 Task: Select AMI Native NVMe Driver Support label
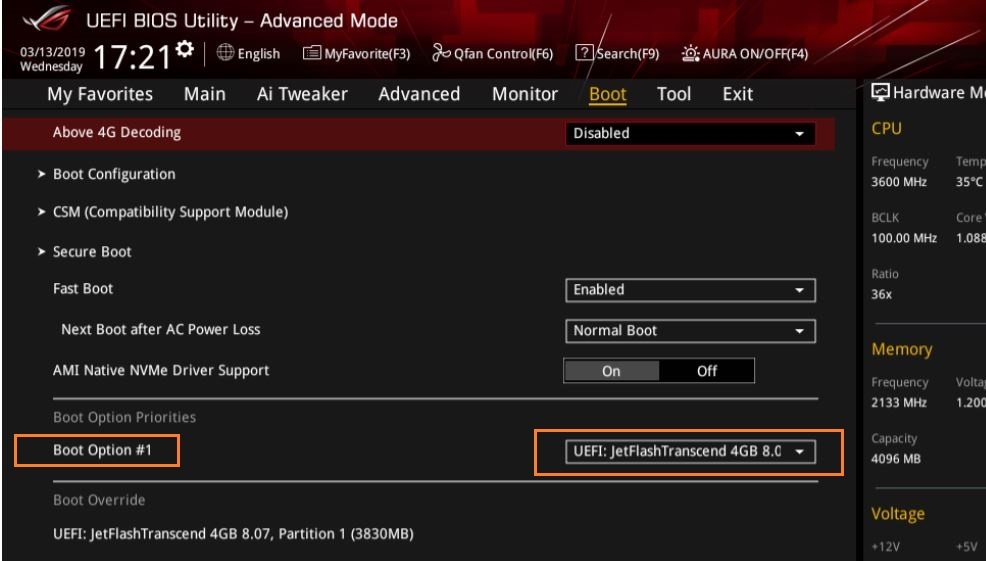(x=161, y=370)
